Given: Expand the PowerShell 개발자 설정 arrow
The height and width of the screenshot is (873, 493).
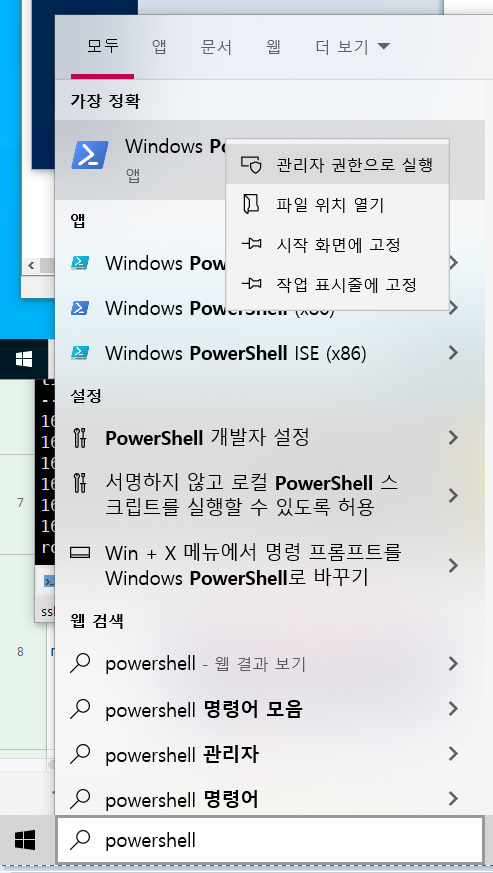Looking at the screenshot, I should click(453, 438).
